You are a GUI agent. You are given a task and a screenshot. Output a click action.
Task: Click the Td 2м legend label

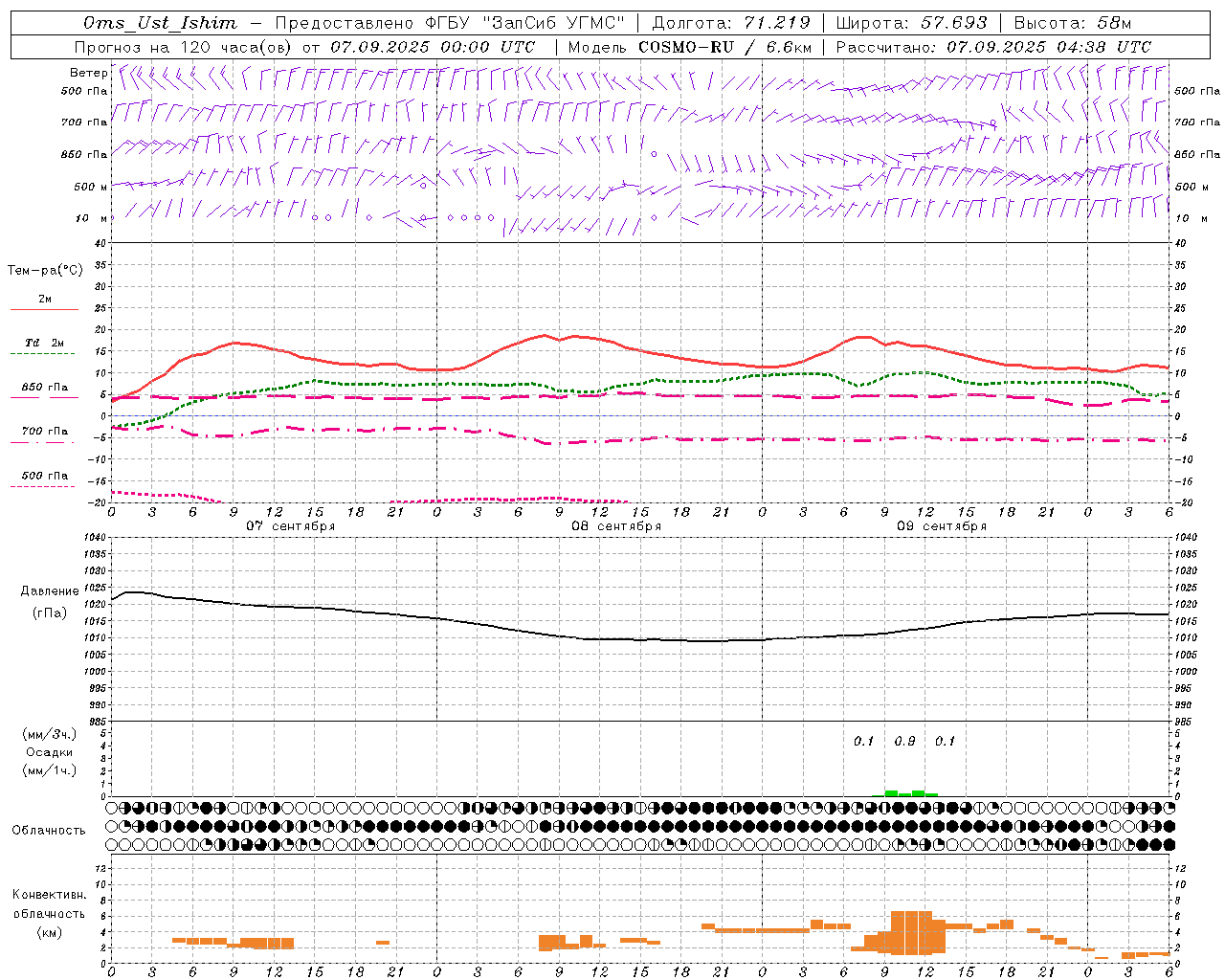pyautogui.click(x=45, y=343)
